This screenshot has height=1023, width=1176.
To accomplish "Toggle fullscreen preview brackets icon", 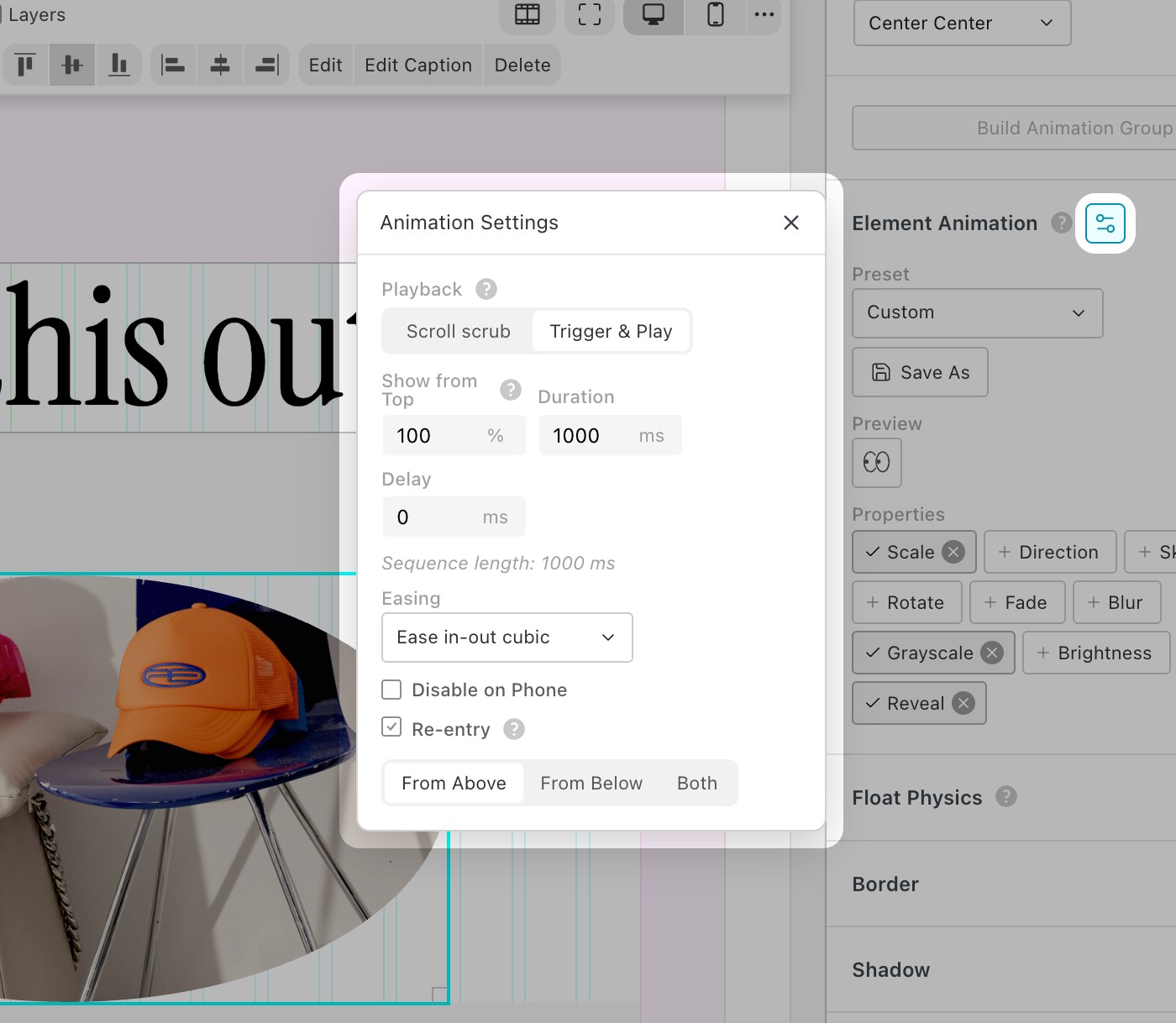I will click(590, 14).
